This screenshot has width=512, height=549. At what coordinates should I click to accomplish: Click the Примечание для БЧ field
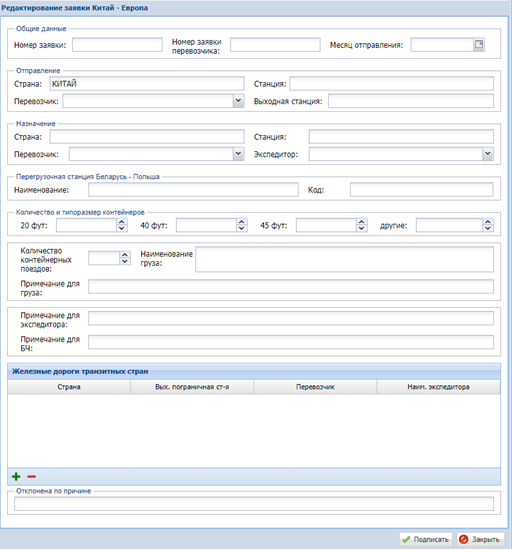[291, 342]
